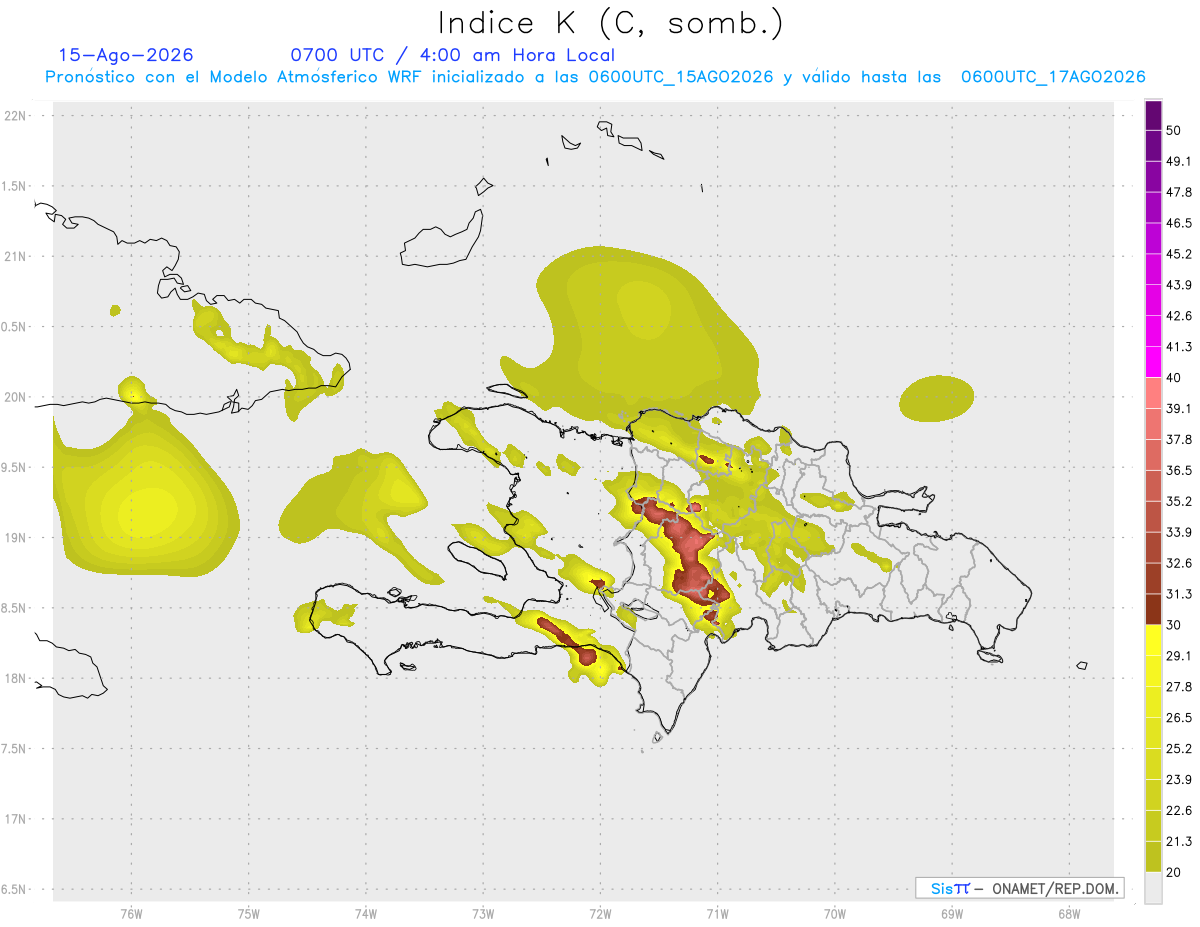Image resolution: width=1200 pixels, height=927 pixels.
Task: Pick the dark purple swatch above the 50 mark
Action: click(x=1153, y=115)
